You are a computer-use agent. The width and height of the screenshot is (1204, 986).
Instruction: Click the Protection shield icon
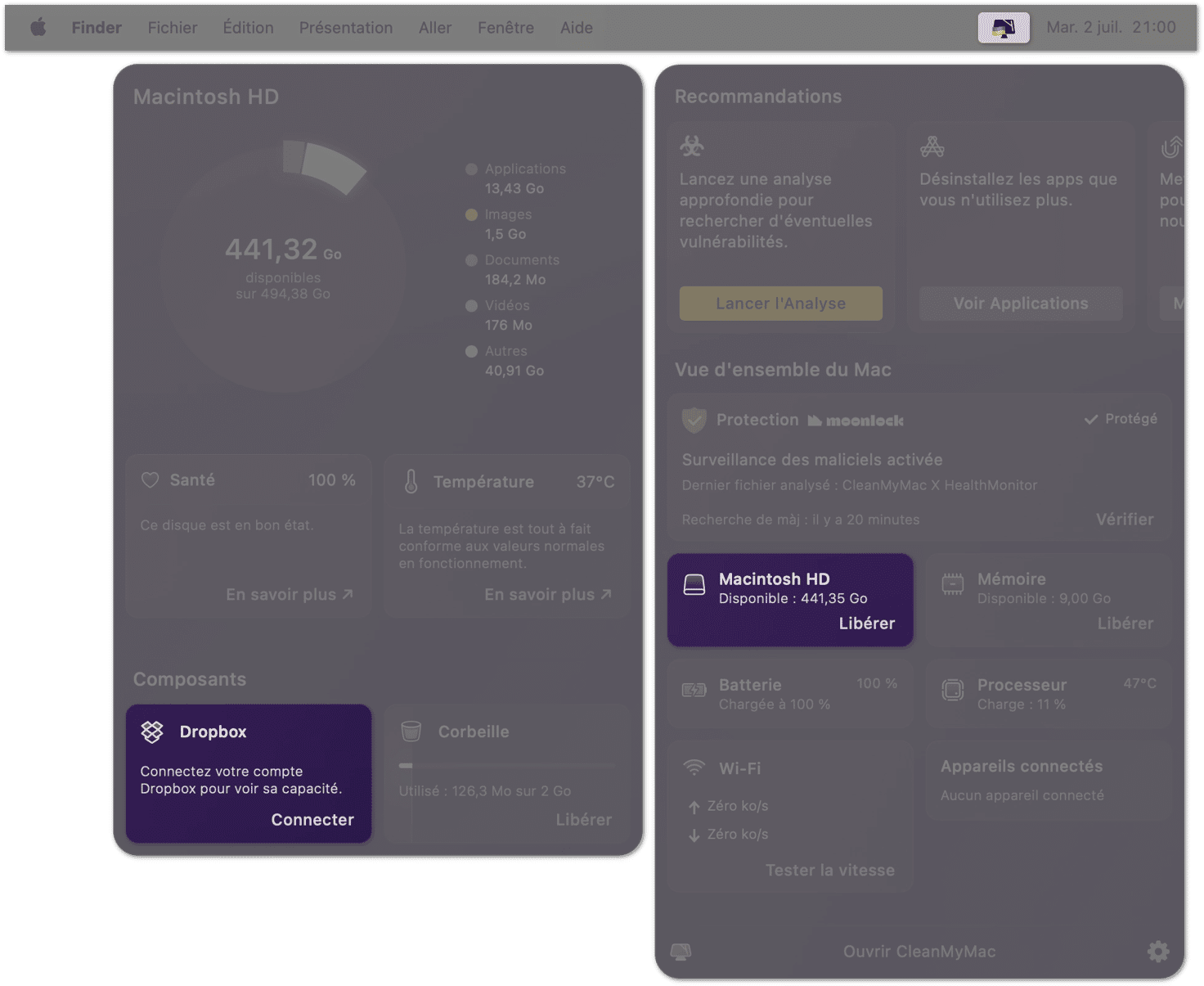(694, 421)
